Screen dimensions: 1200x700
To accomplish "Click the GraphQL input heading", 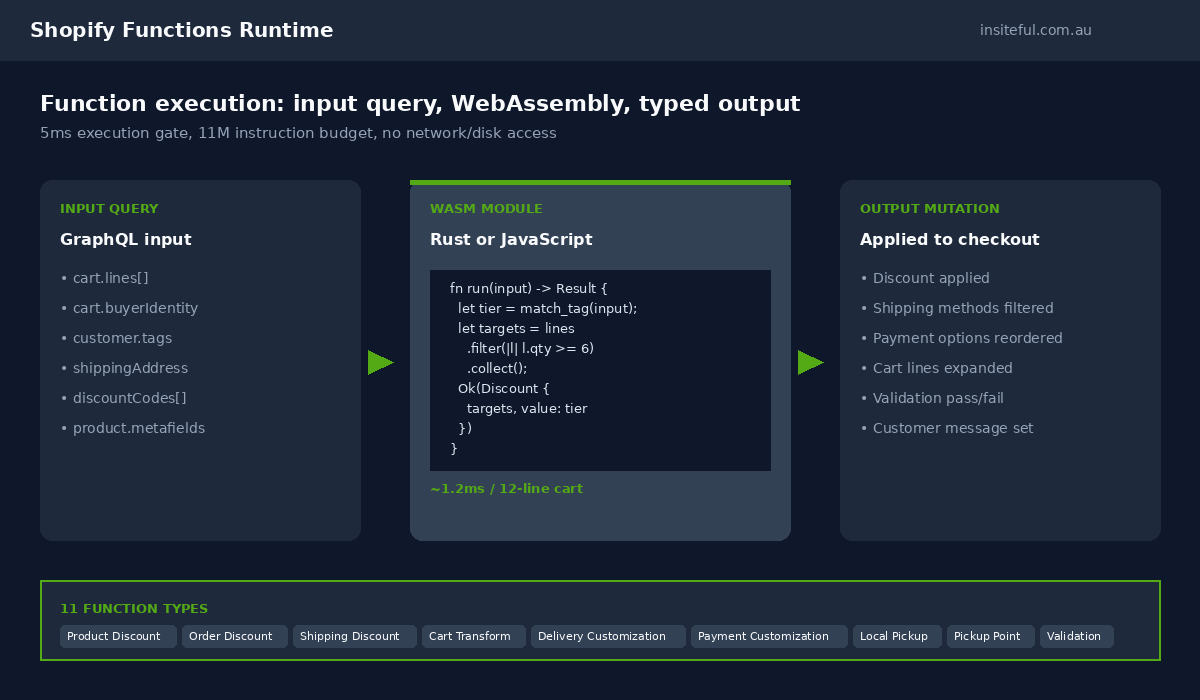I will pyautogui.click(x=126, y=240).
